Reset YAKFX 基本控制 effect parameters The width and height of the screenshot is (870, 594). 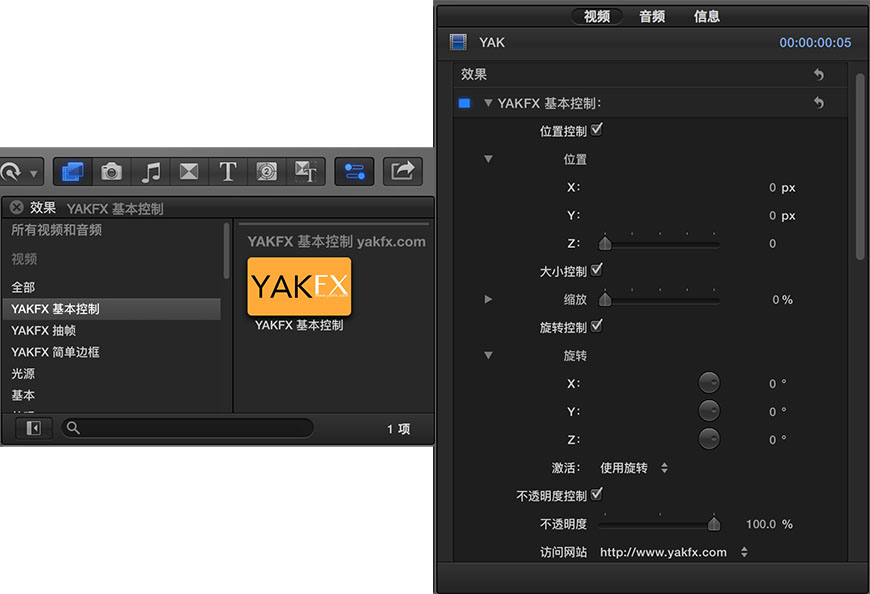point(819,103)
